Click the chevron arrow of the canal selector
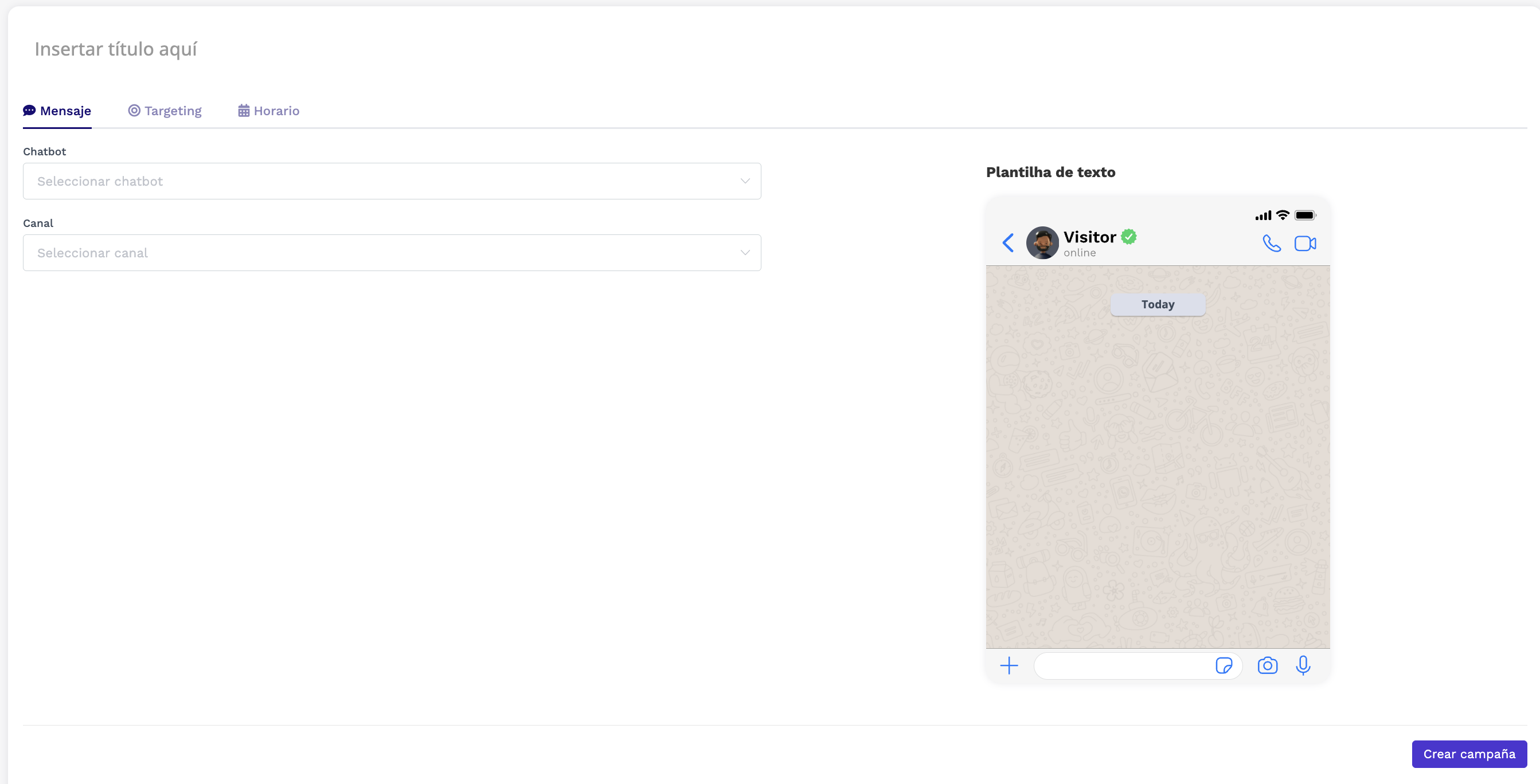The image size is (1540, 784). tap(745, 253)
